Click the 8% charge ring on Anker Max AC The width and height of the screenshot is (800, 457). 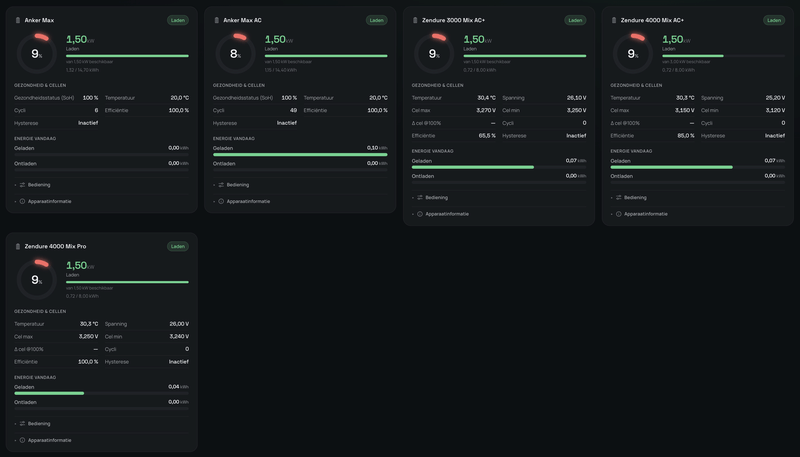click(235, 54)
